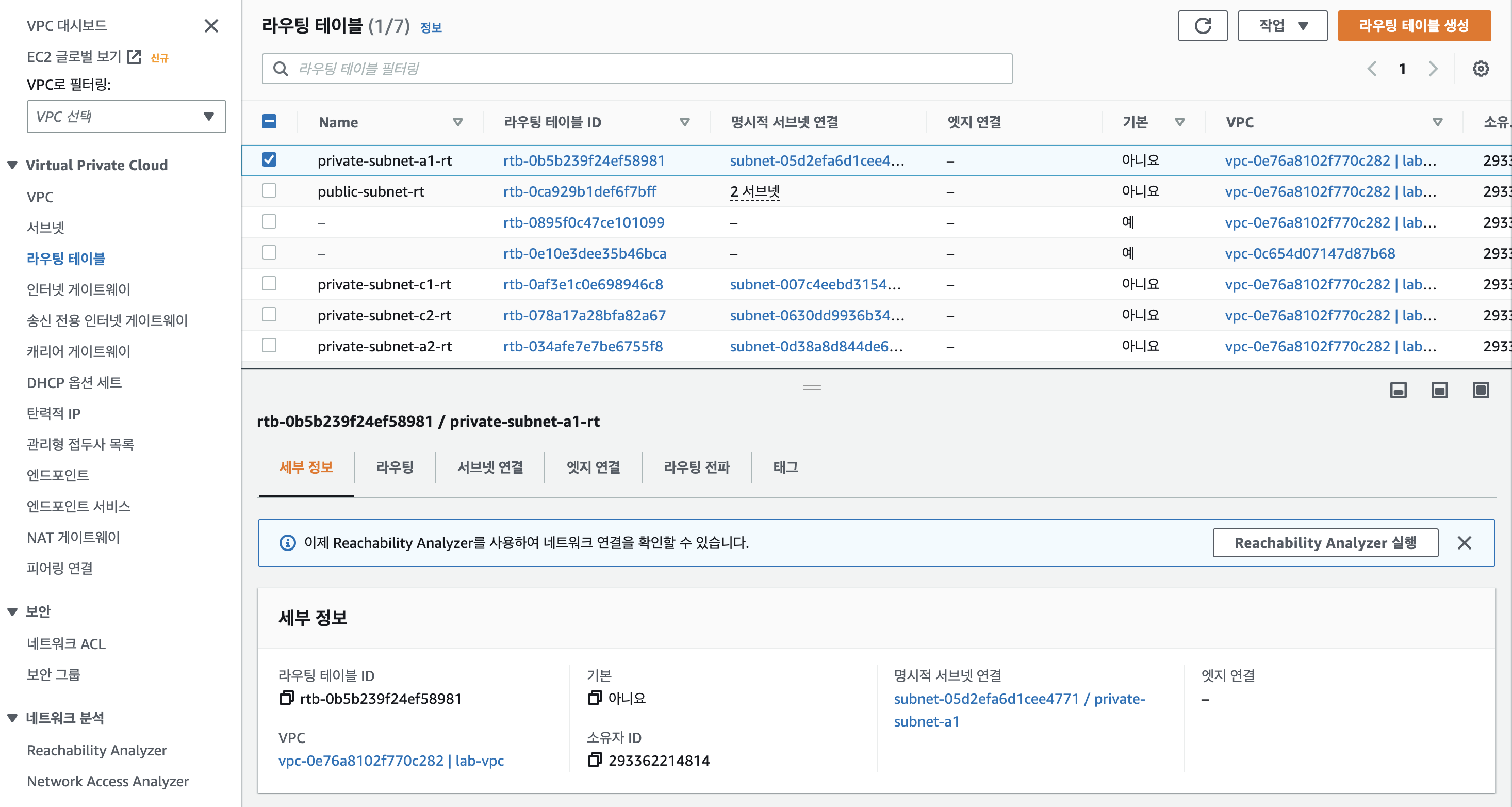The width and height of the screenshot is (1512, 807).
Task: Click the routing table filter search field
Action: (x=637, y=69)
